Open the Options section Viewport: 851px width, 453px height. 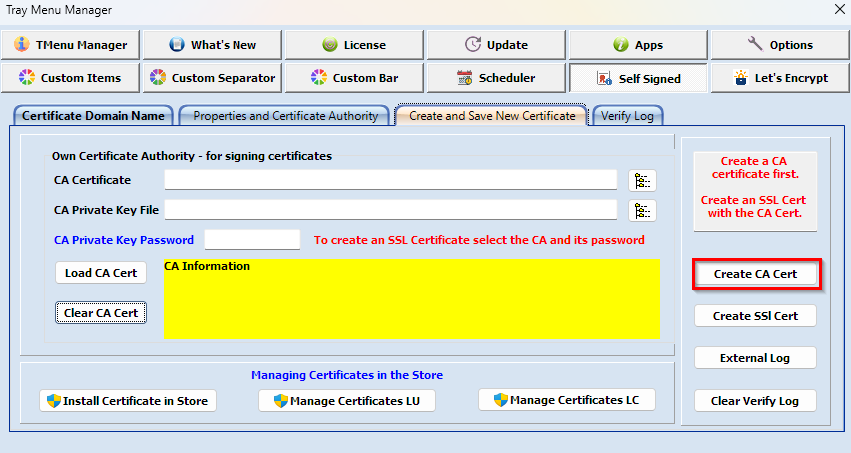click(x=780, y=44)
